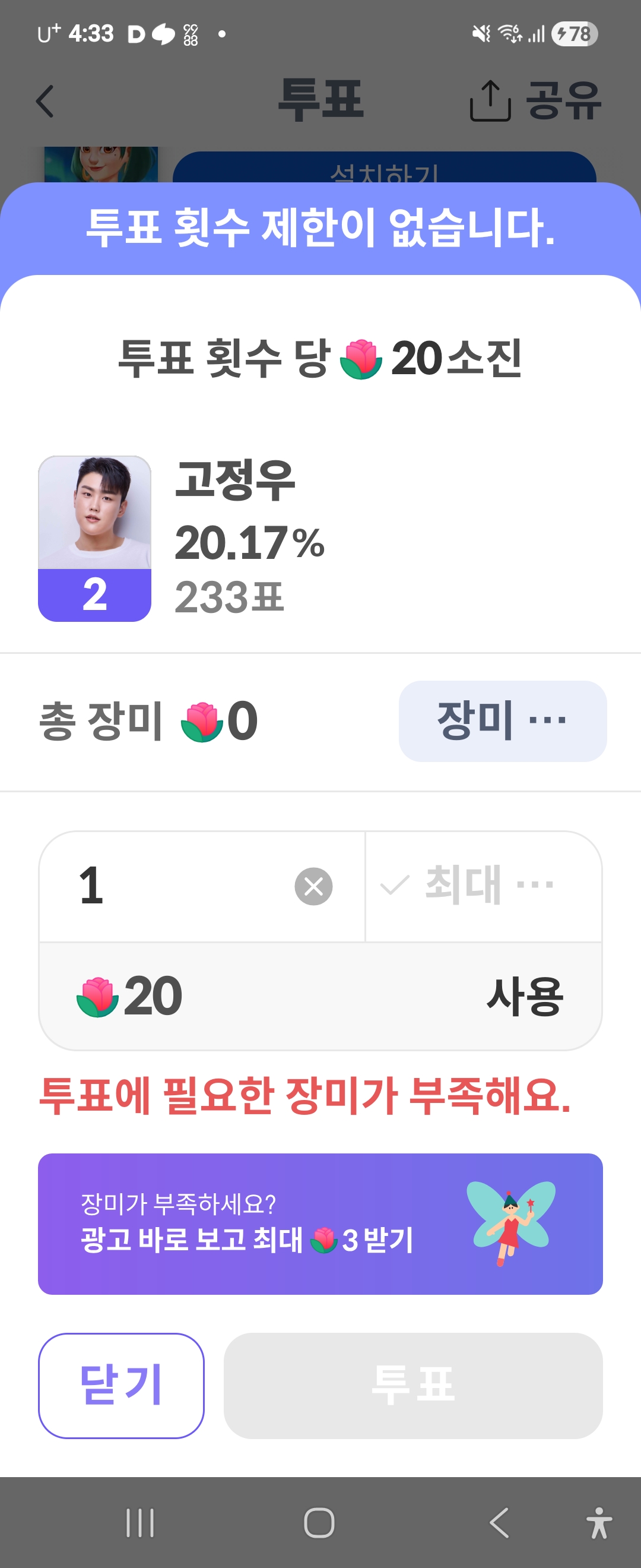Tap 고정우 candidate profile photo
The image size is (641, 1568).
pyautogui.click(x=95, y=513)
